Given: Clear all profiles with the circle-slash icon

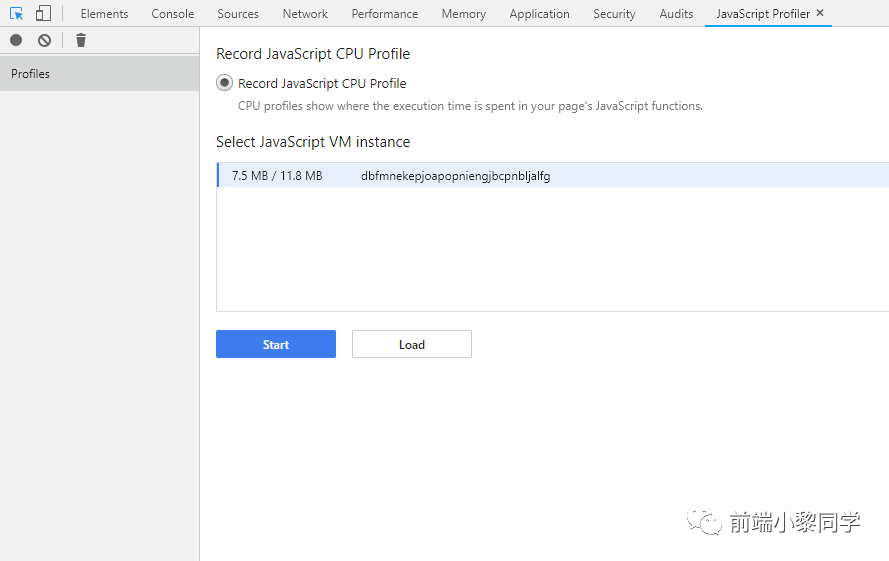Looking at the screenshot, I should pos(44,40).
